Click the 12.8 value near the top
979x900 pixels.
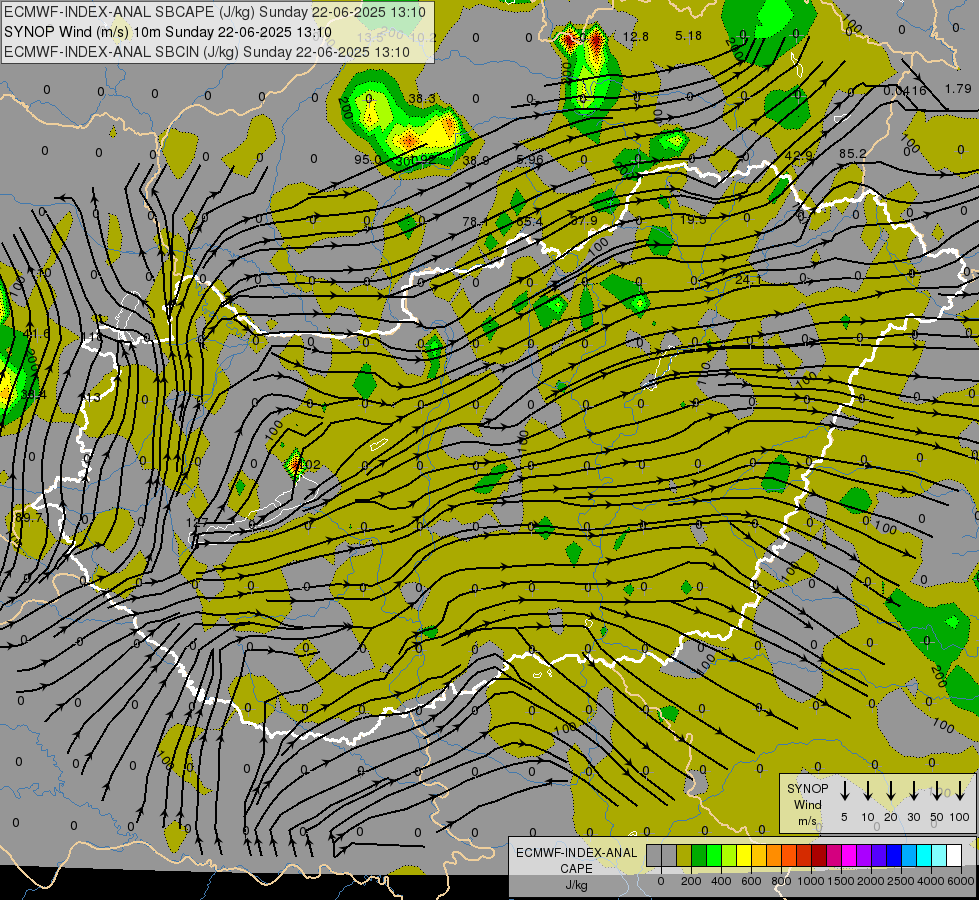(x=636, y=37)
